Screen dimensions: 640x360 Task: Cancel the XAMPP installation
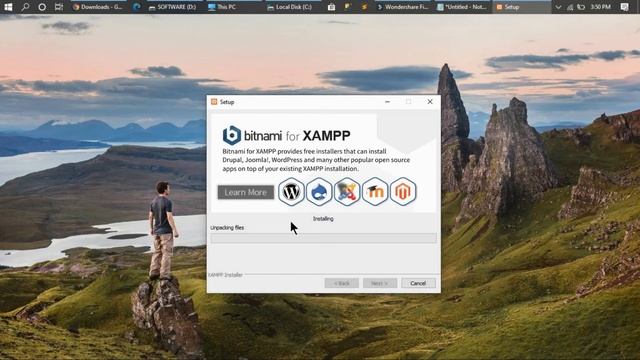418,283
